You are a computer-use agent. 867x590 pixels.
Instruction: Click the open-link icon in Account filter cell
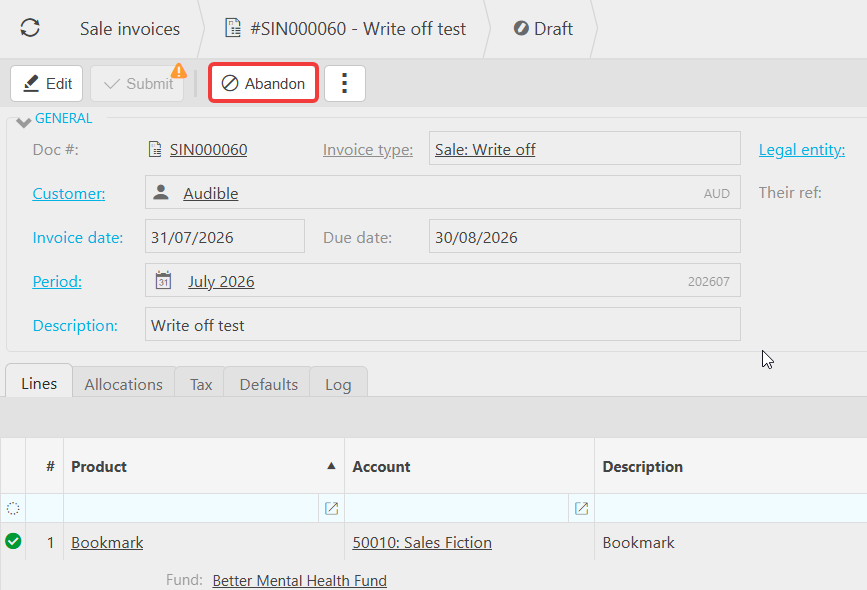pos(581,508)
